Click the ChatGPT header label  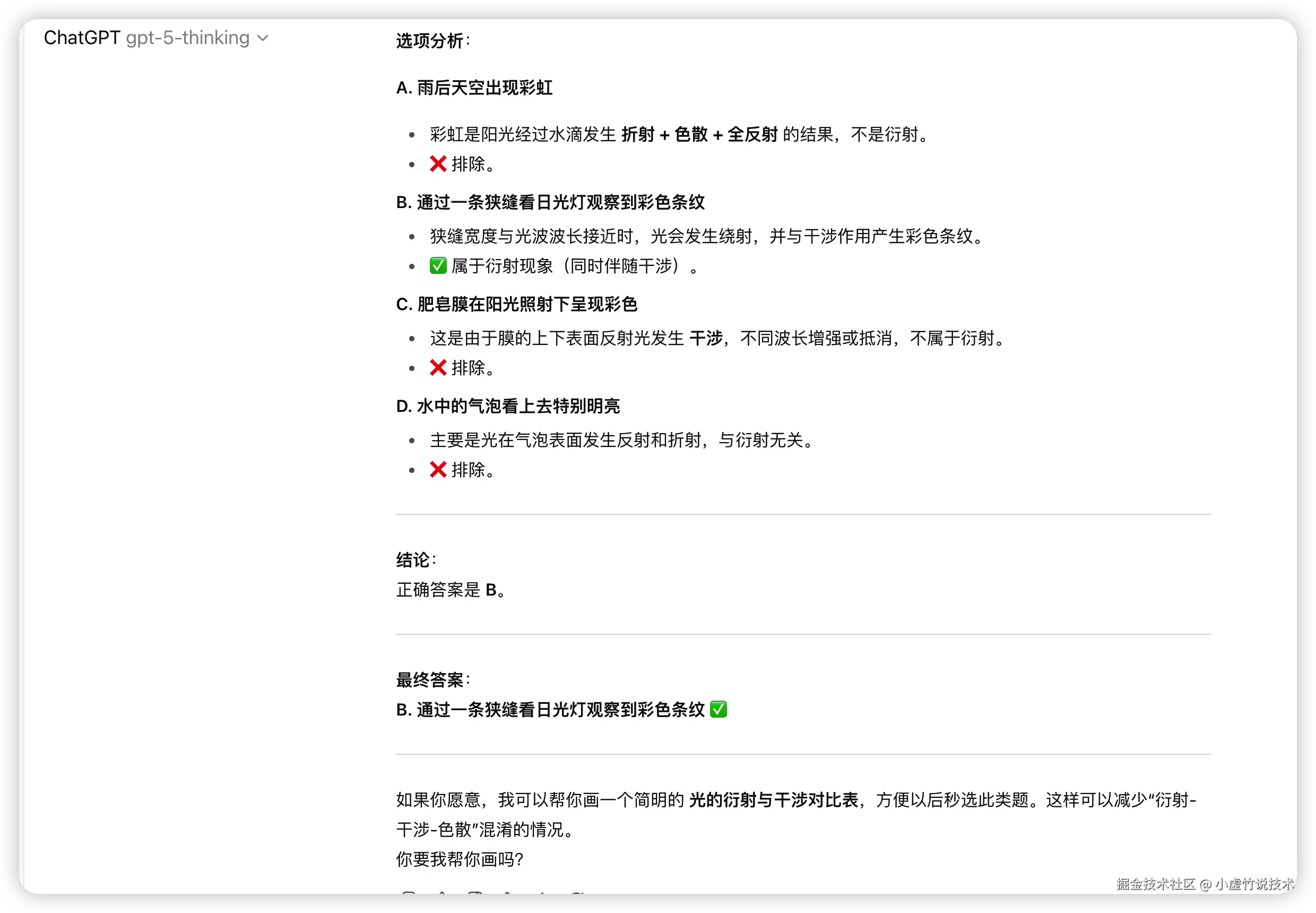[x=82, y=38]
